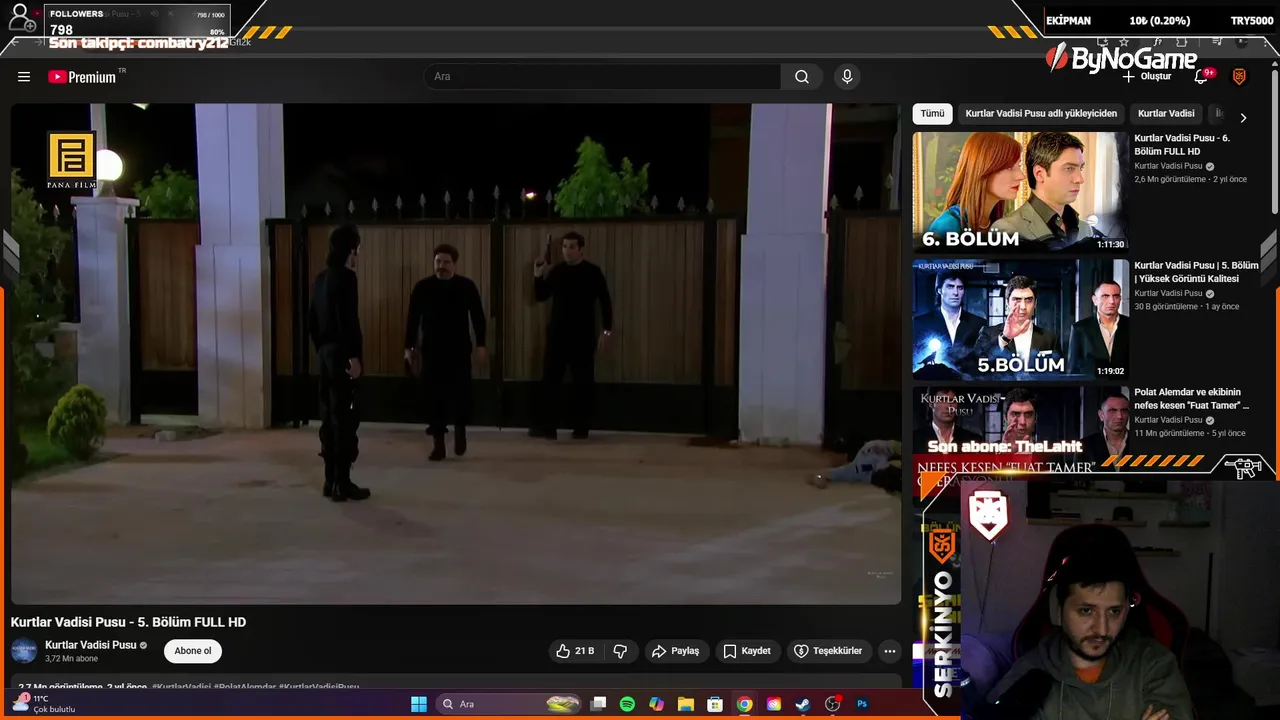
Task: Open the 5. Bölüm video thumbnail
Action: (x=1020, y=319)
